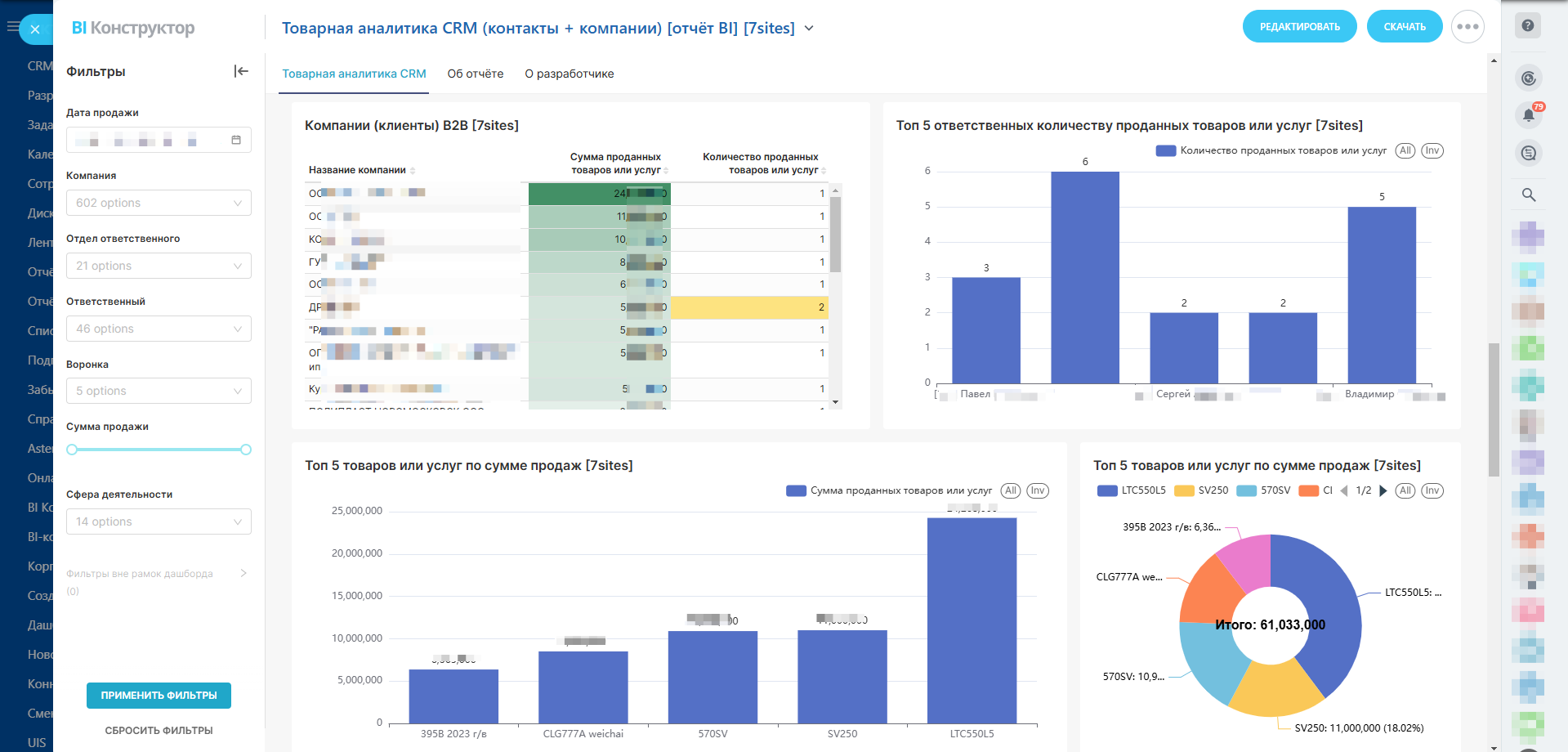Open the Ответственный dropdown with 46 options
This screenshot has height=752, width=1568.
coord(159,329)
